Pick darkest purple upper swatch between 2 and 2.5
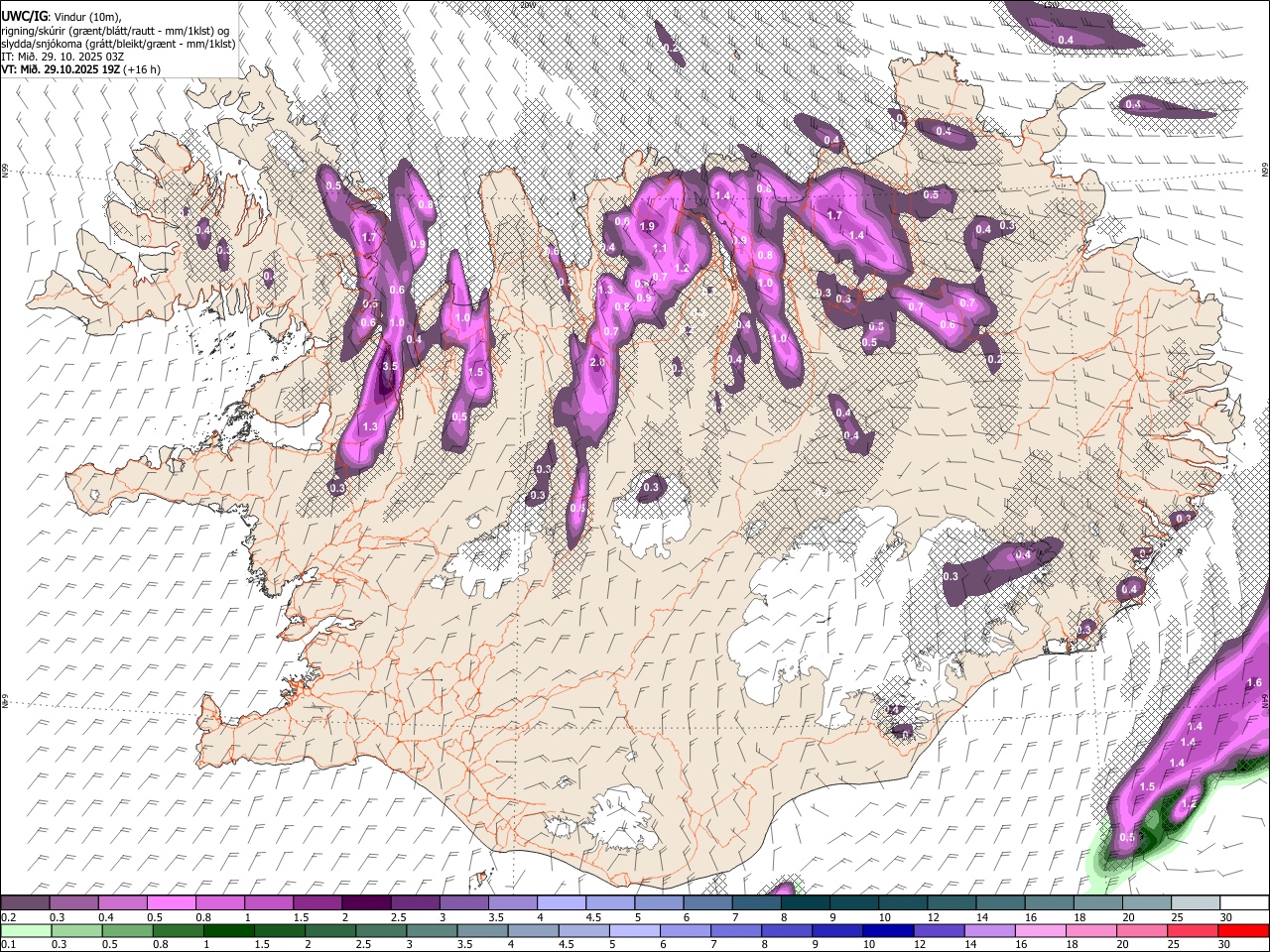The image size is (1270, 952). click(365, 903)
